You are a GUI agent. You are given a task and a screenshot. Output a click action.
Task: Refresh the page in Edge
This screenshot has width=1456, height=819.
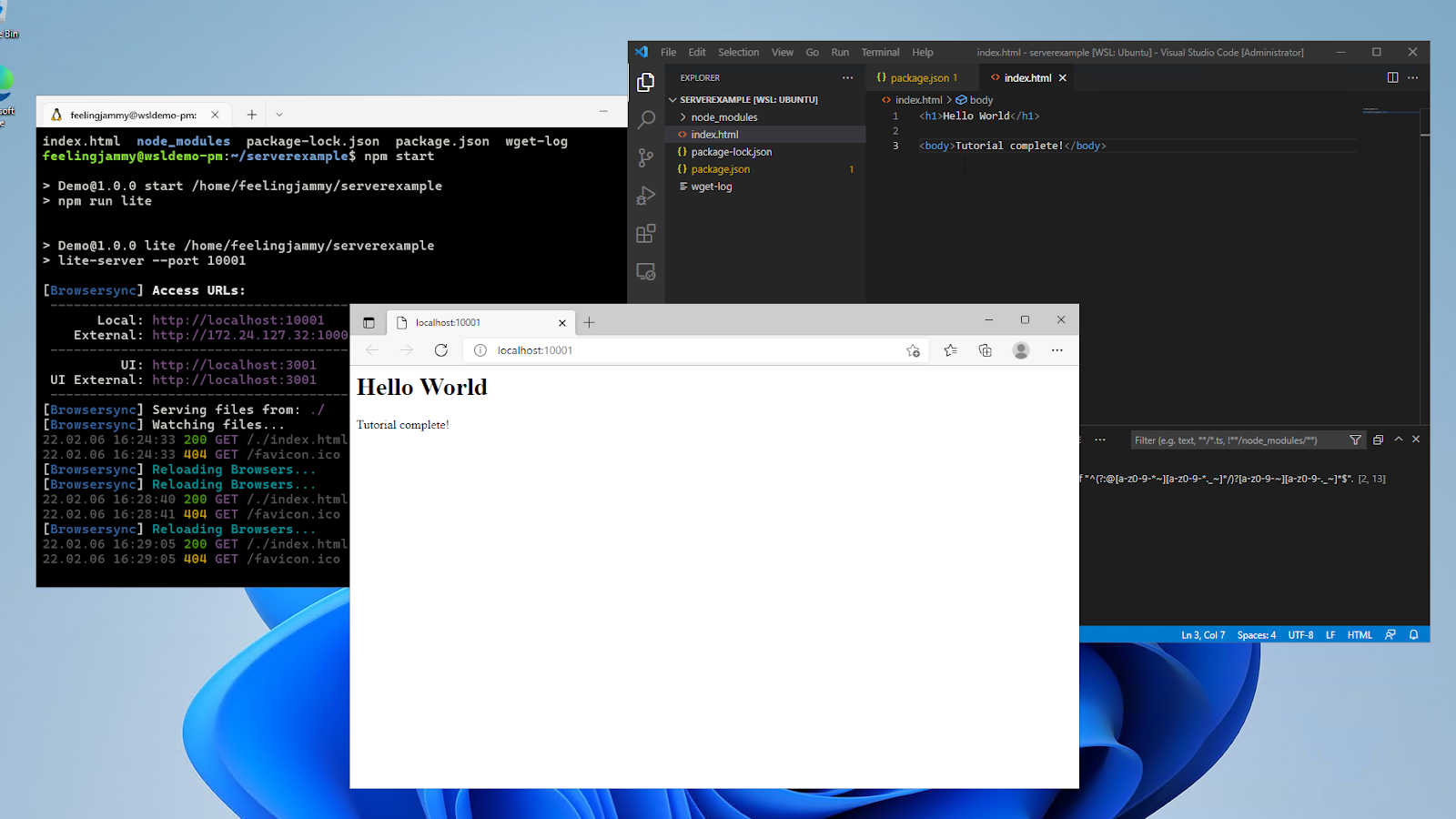tap(441, 349)
